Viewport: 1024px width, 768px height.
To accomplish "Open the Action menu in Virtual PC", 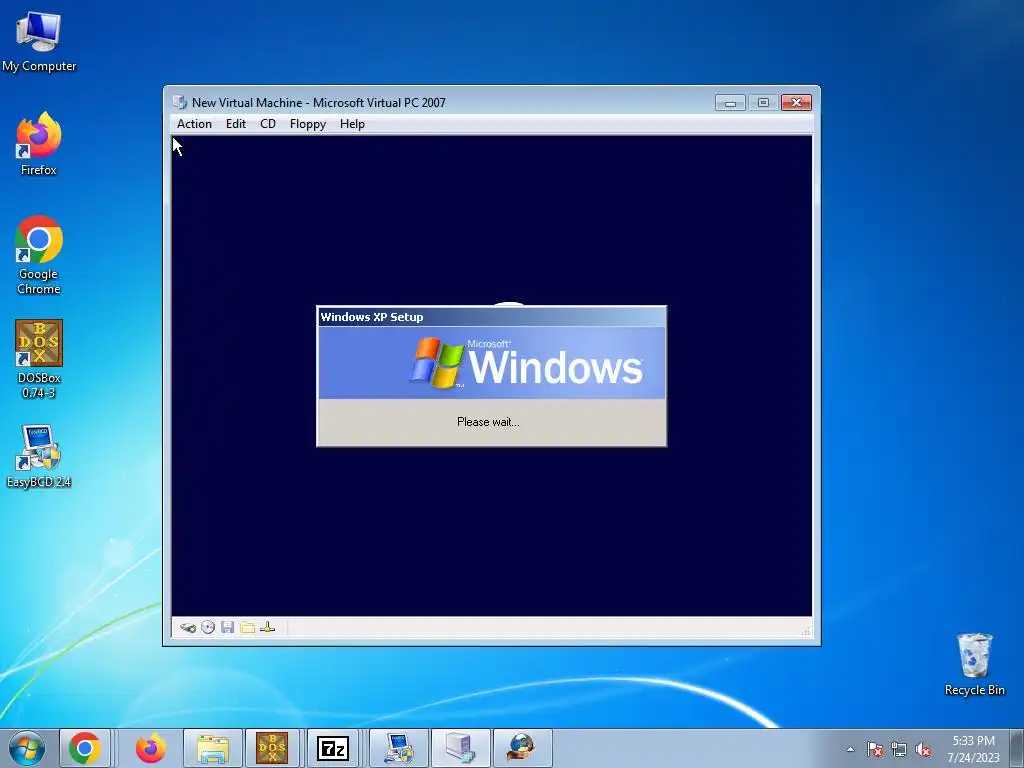I will pos(194,123).
